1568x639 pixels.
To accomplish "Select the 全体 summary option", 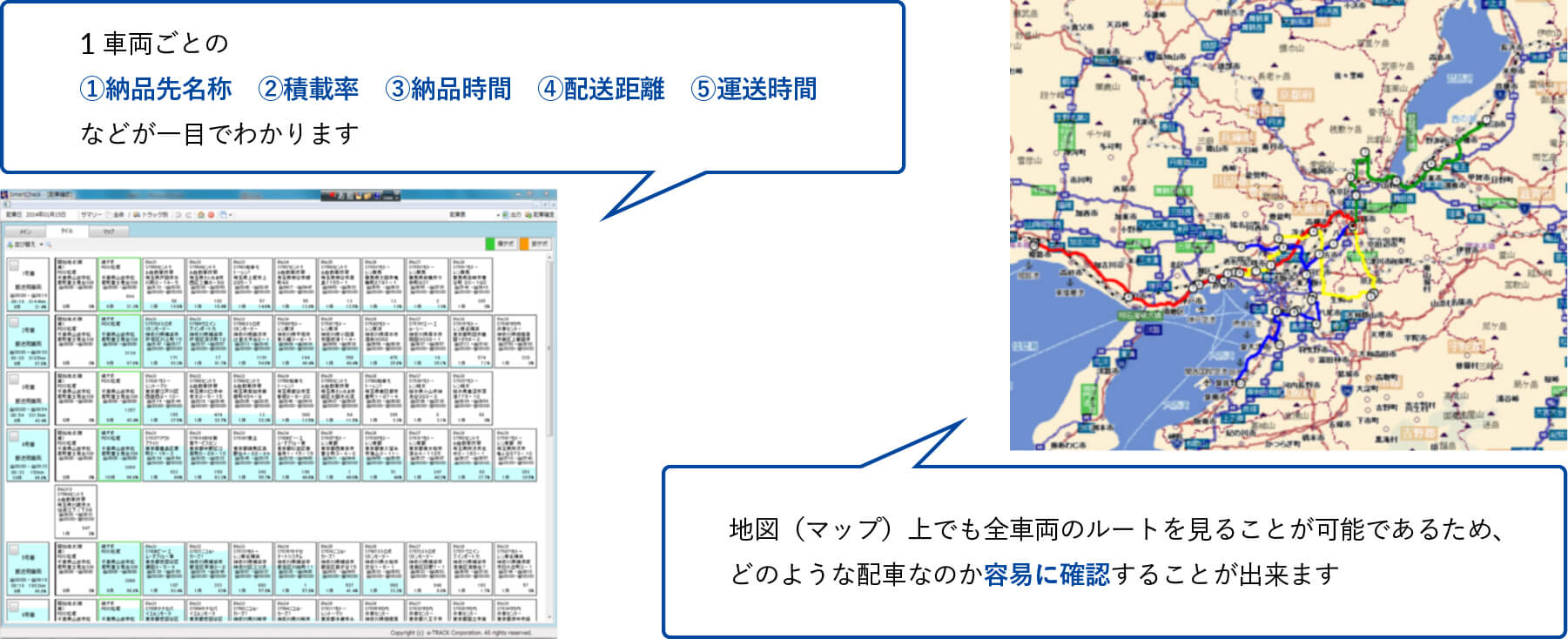I will [117, 214].
